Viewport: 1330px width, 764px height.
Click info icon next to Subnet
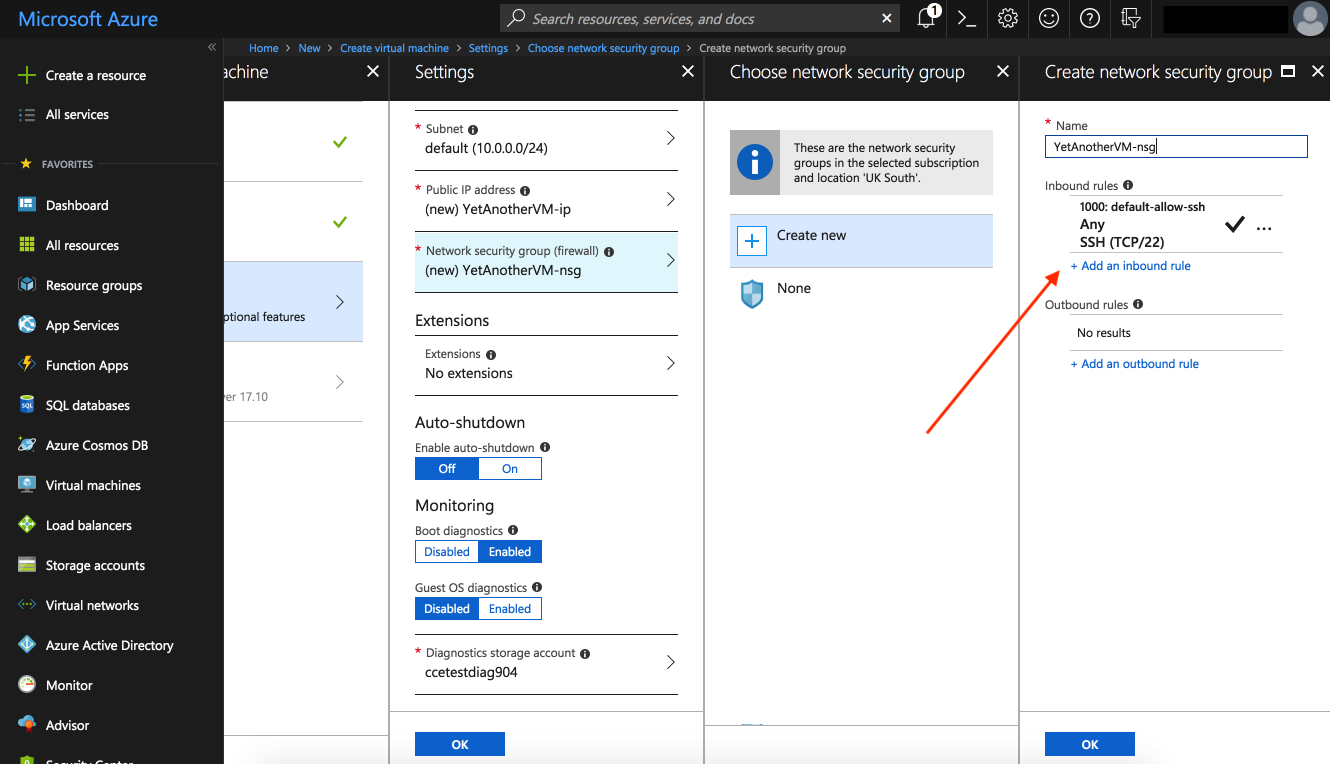pos(473,130)
